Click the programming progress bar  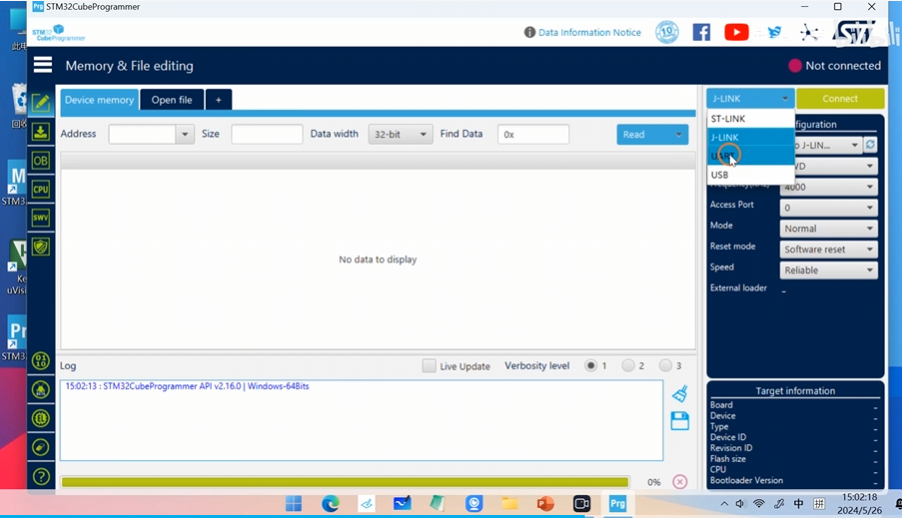pyautogui.click(x=345, y=482)
